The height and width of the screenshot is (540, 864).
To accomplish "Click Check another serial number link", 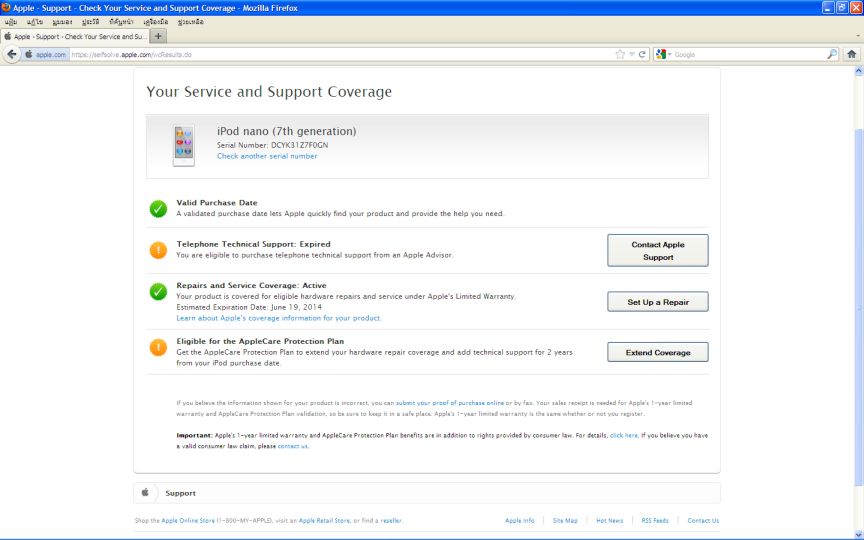I will tap(267, 156).
